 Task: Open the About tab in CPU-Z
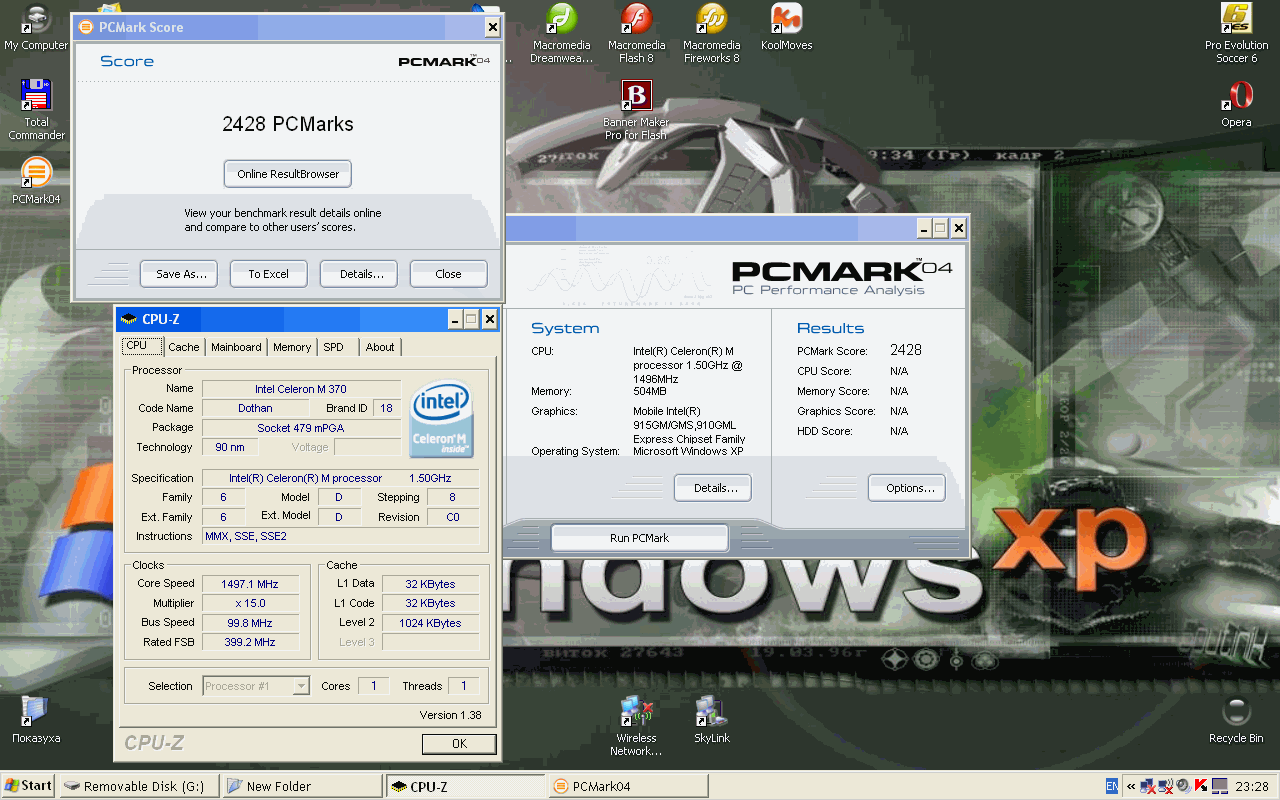coord(380,347)
